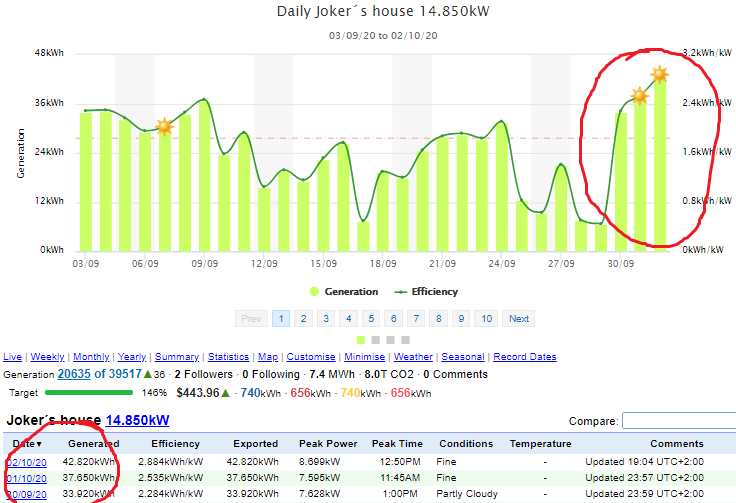Open the Weather link

pyautogui.click(x=413, y=357)
